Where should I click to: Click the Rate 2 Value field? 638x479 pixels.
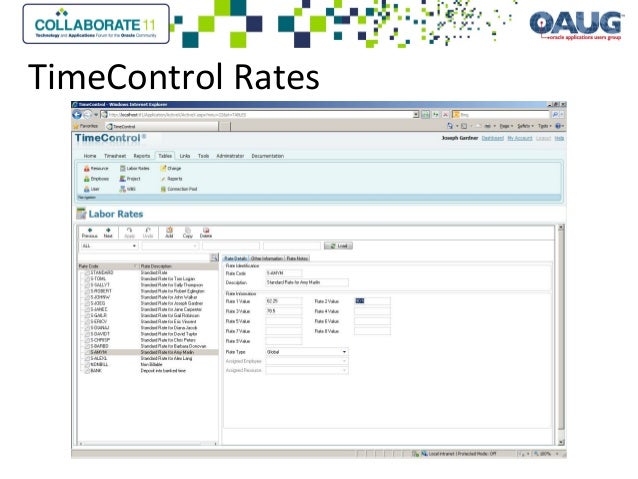pyautogui.click(x=372, y=301)
